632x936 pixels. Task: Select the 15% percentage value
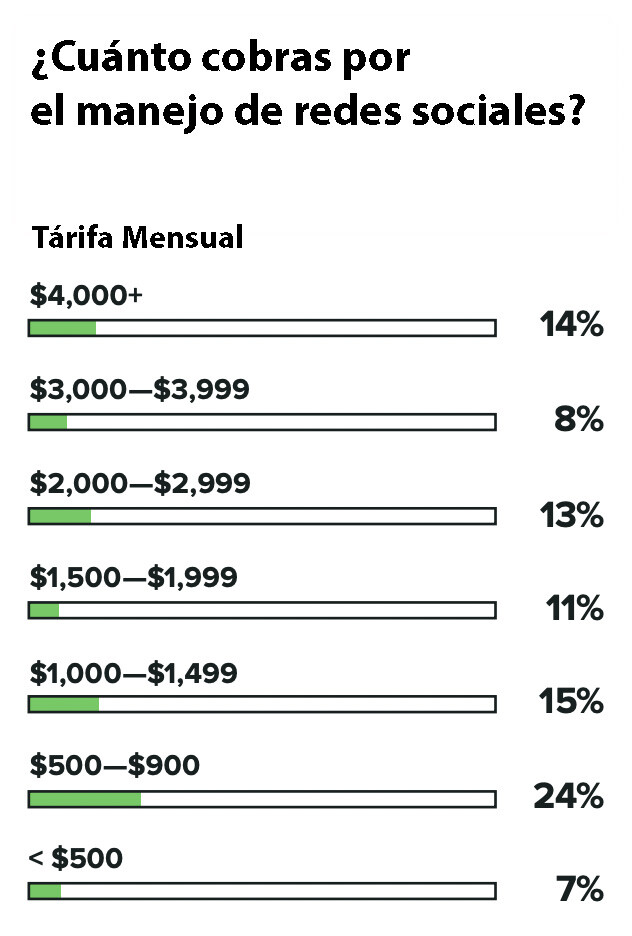pyautogui.click(x=572, y=702)
